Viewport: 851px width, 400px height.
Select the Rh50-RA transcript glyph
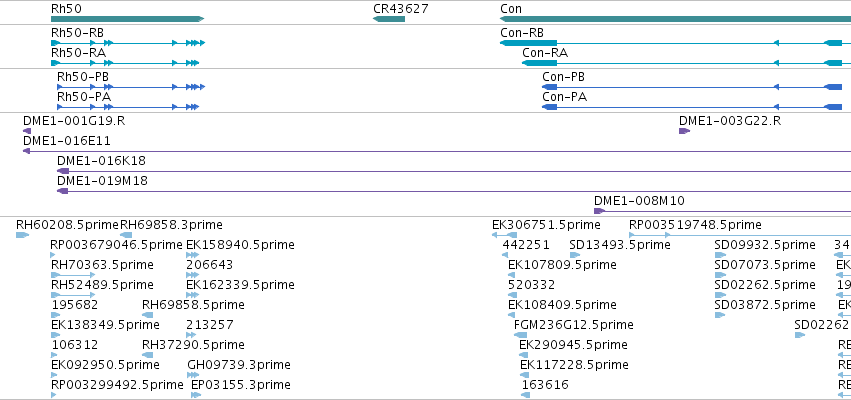(125, 63)
